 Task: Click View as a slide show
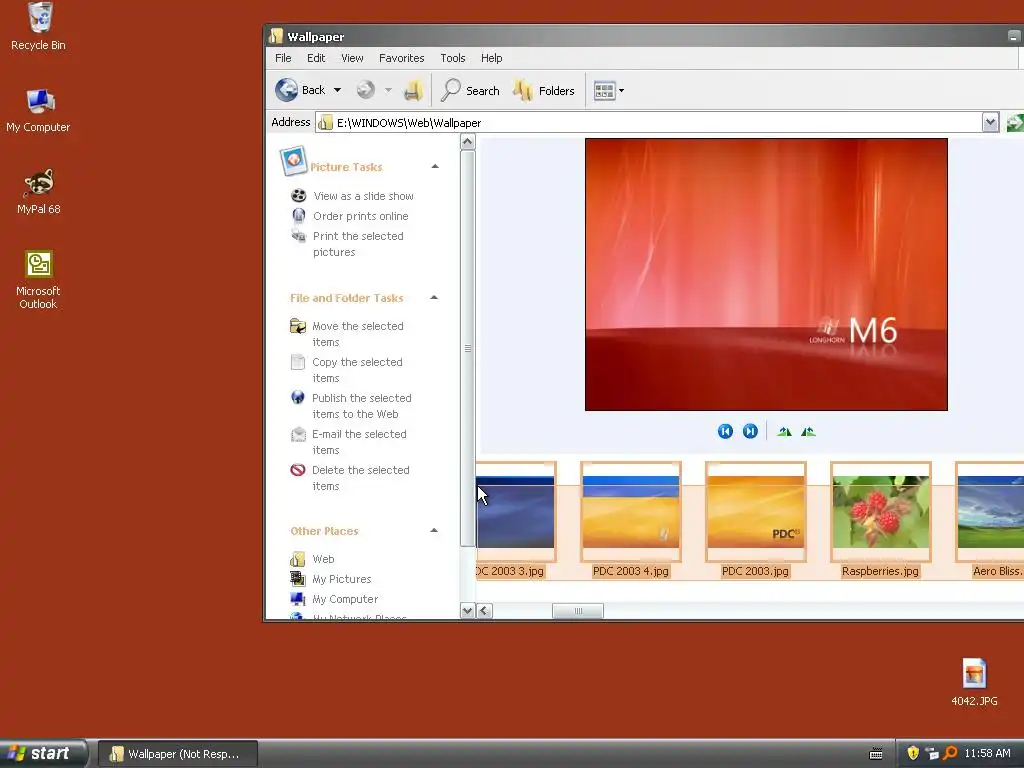pyautogui.click(x=363, y=196)
